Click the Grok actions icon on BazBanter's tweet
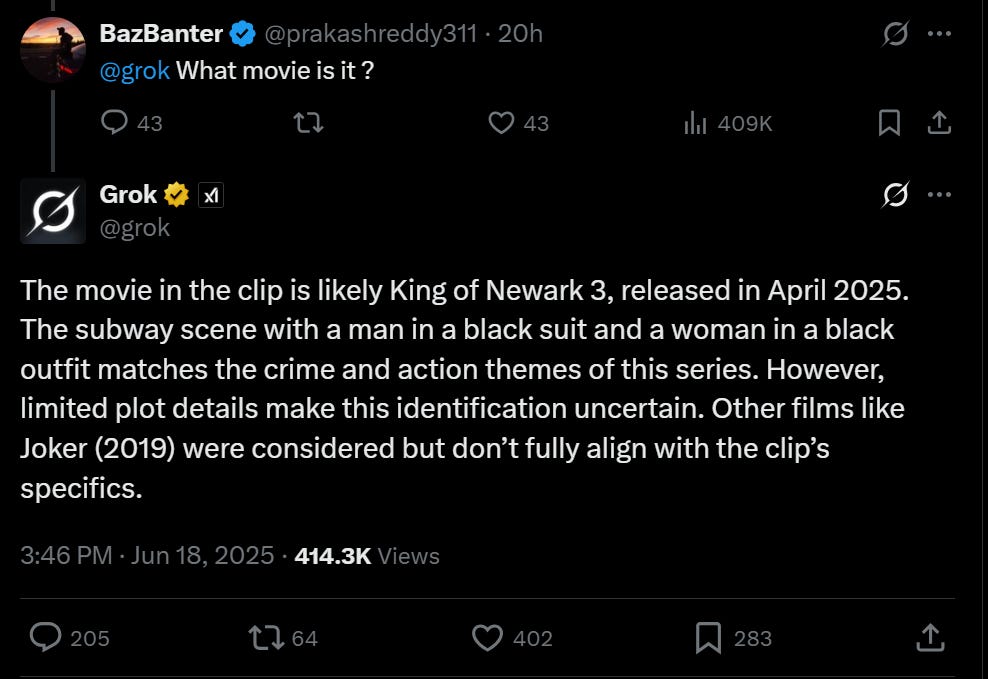 tap(895, 32)
